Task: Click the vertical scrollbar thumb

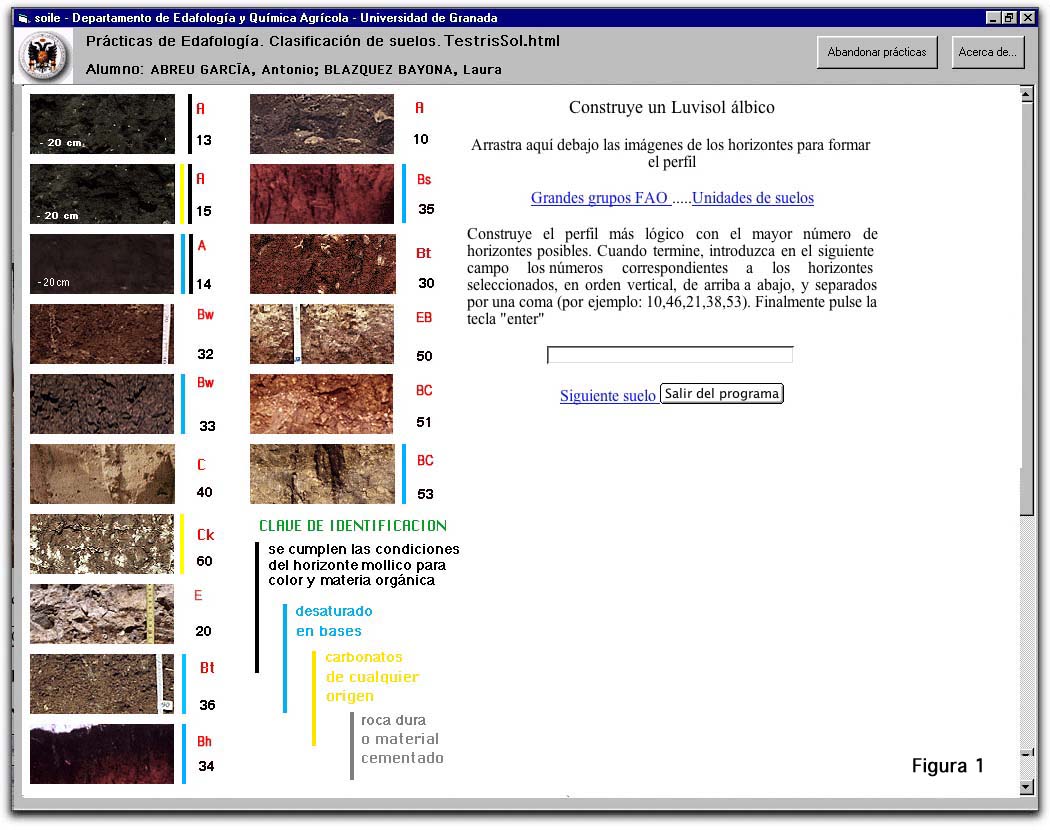Action: pos(1026,308)
